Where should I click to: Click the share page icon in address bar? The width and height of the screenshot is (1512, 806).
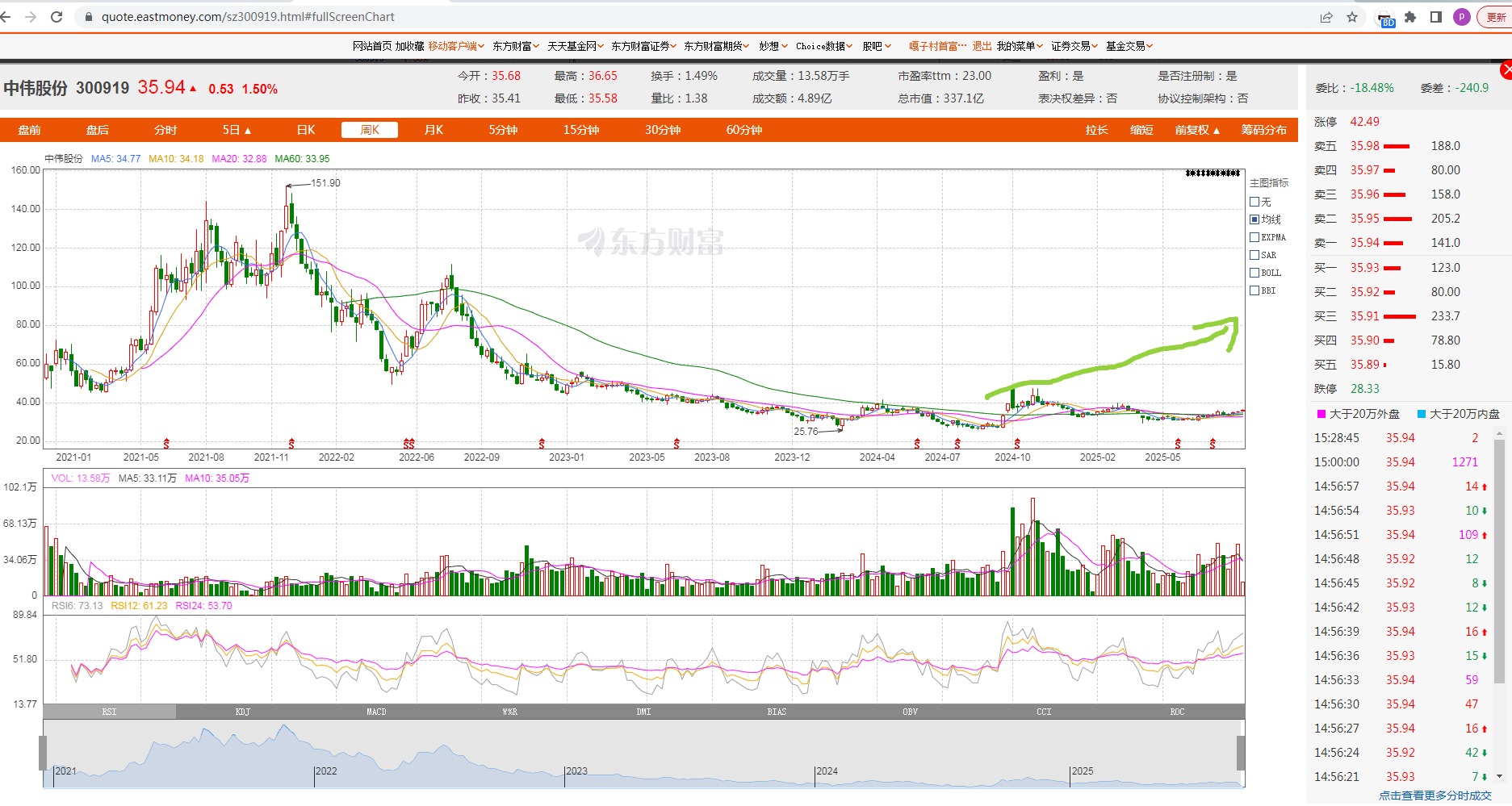coord(1326,17)
